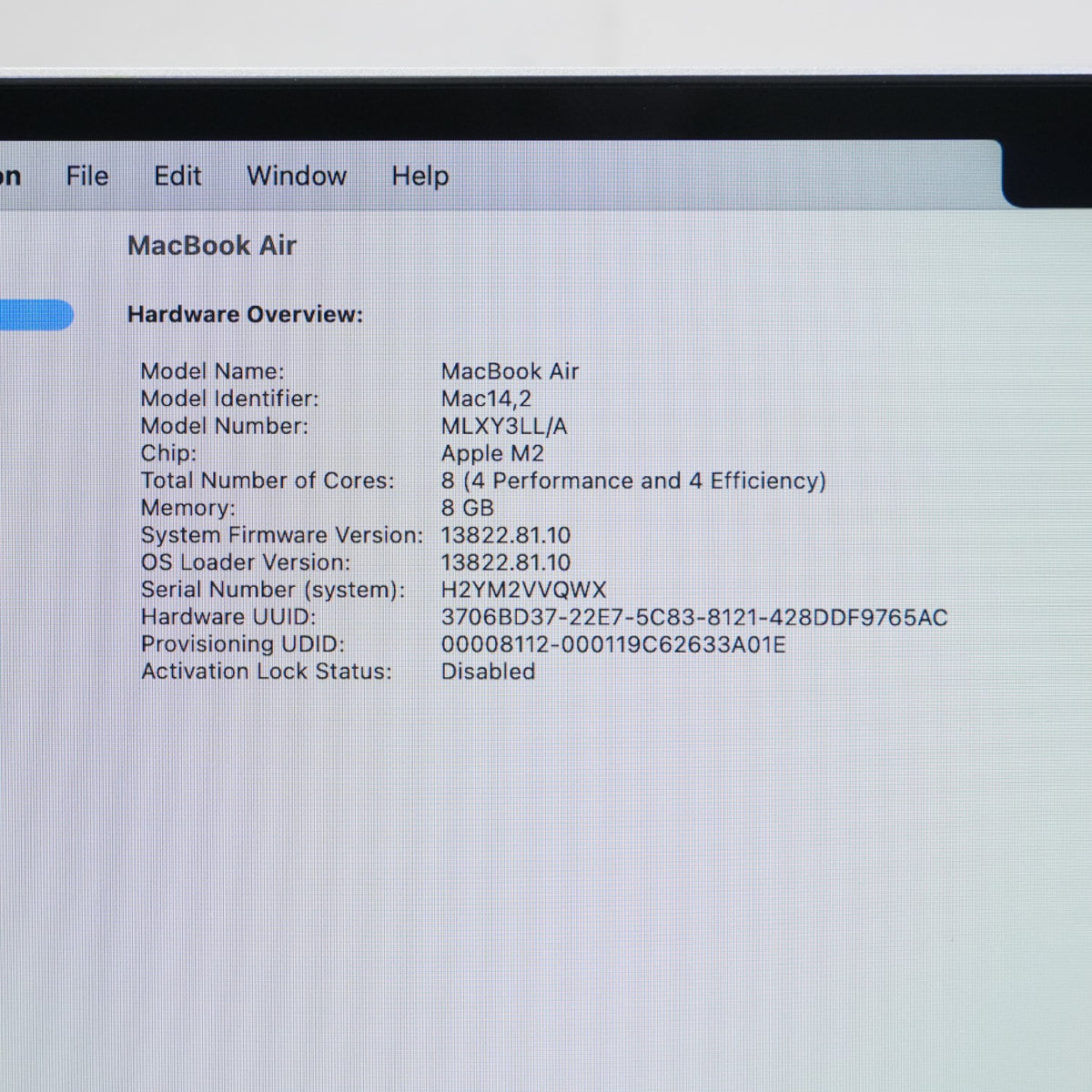Select the Apple M2 chip value
The width and height of the screenshot is (1092, 1092).
click(x=492, y=453)
